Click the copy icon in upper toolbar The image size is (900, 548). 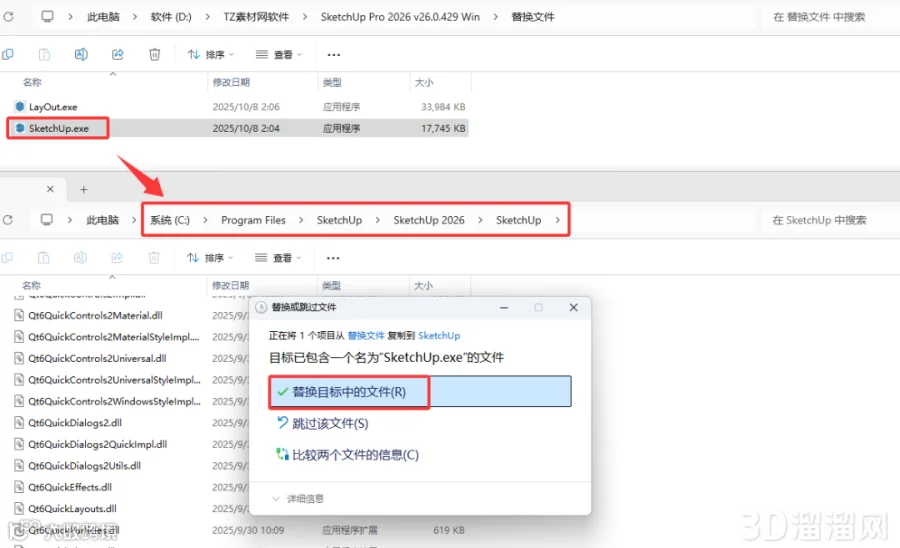8,55
